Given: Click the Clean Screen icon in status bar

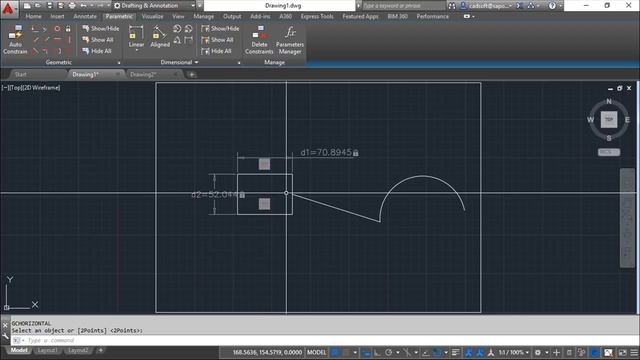Looking at the screenshot, I should tap(622, 352).
